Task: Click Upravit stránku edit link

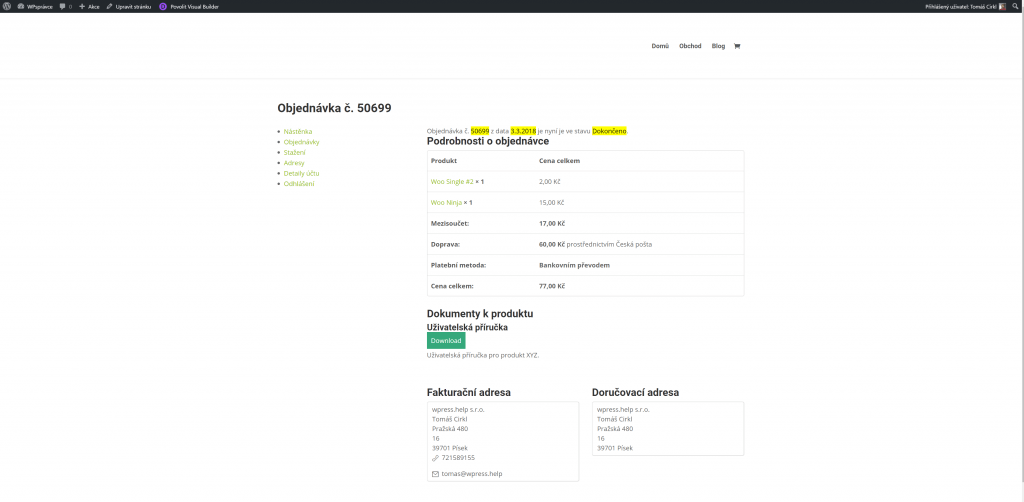Action: 129,7
